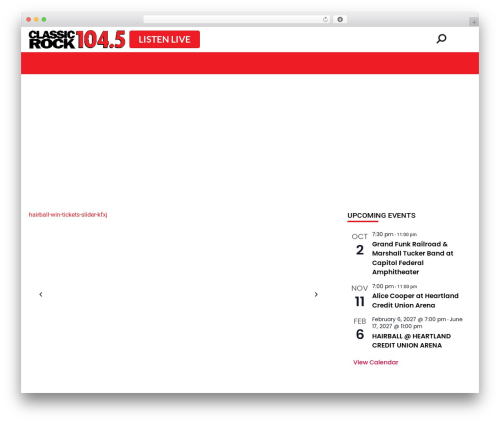This screenshot has height=423, width=500.
Task: Go to next slide arrow
Action: [316, 294]
